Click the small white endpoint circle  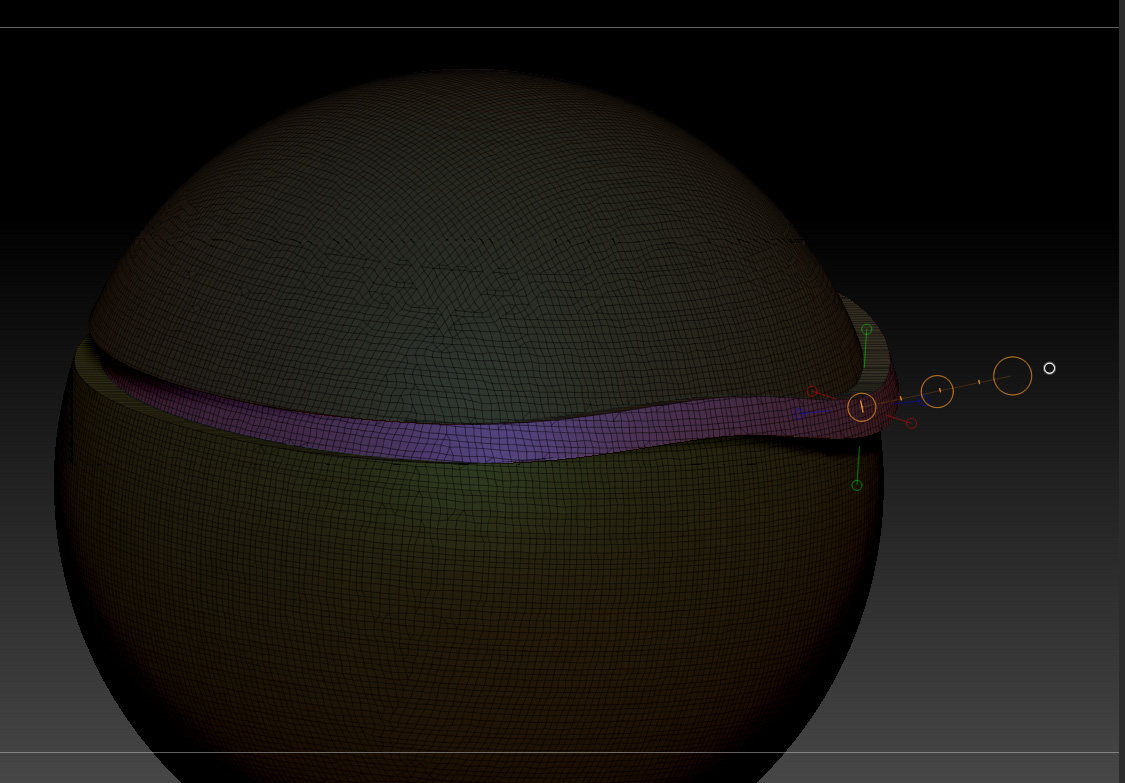(x=1049, y=369)
